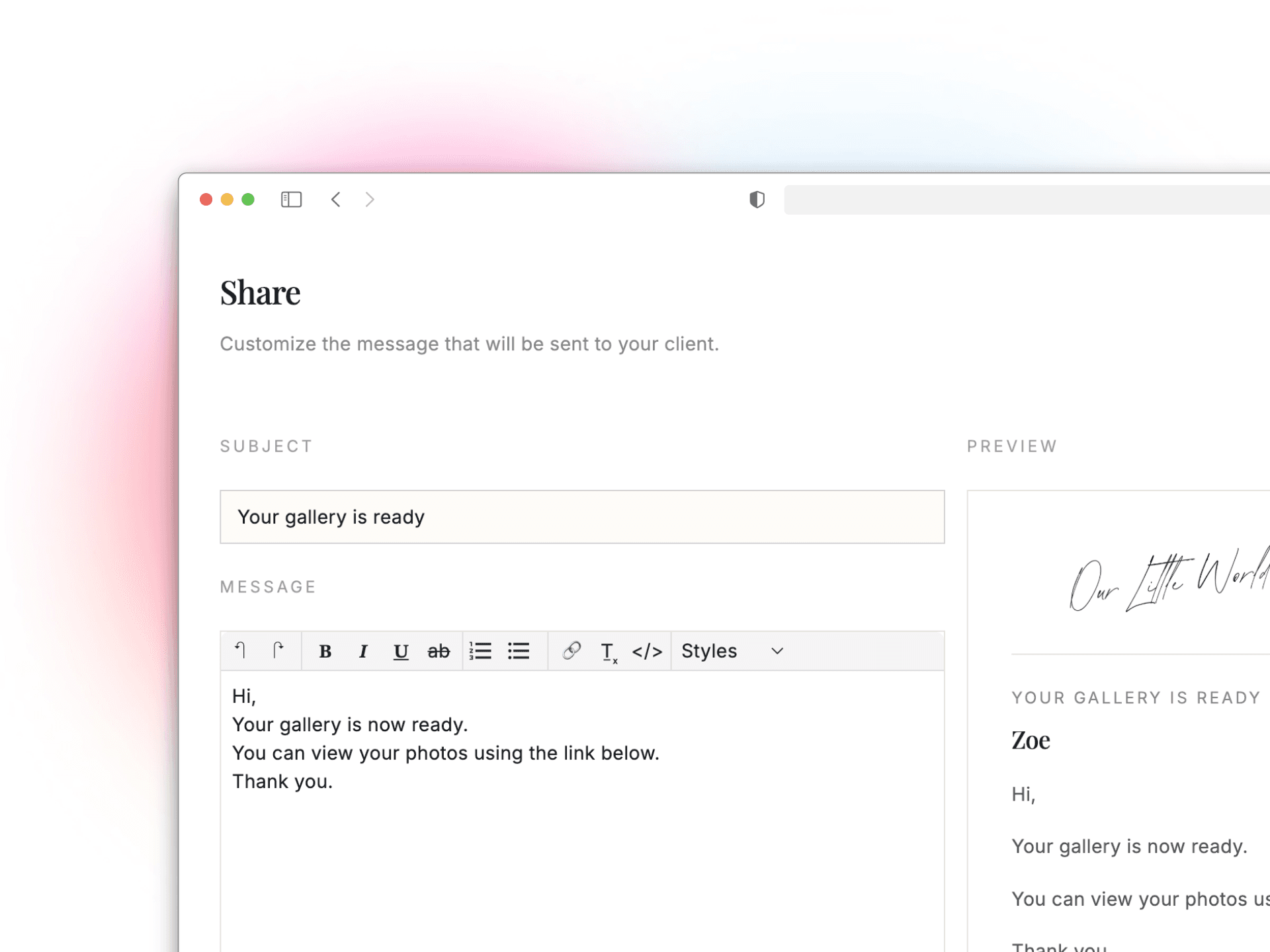The height and width of the screenshot is (952, 1270).
Task: Go back with browser back arrow
Action: point(336,200)
